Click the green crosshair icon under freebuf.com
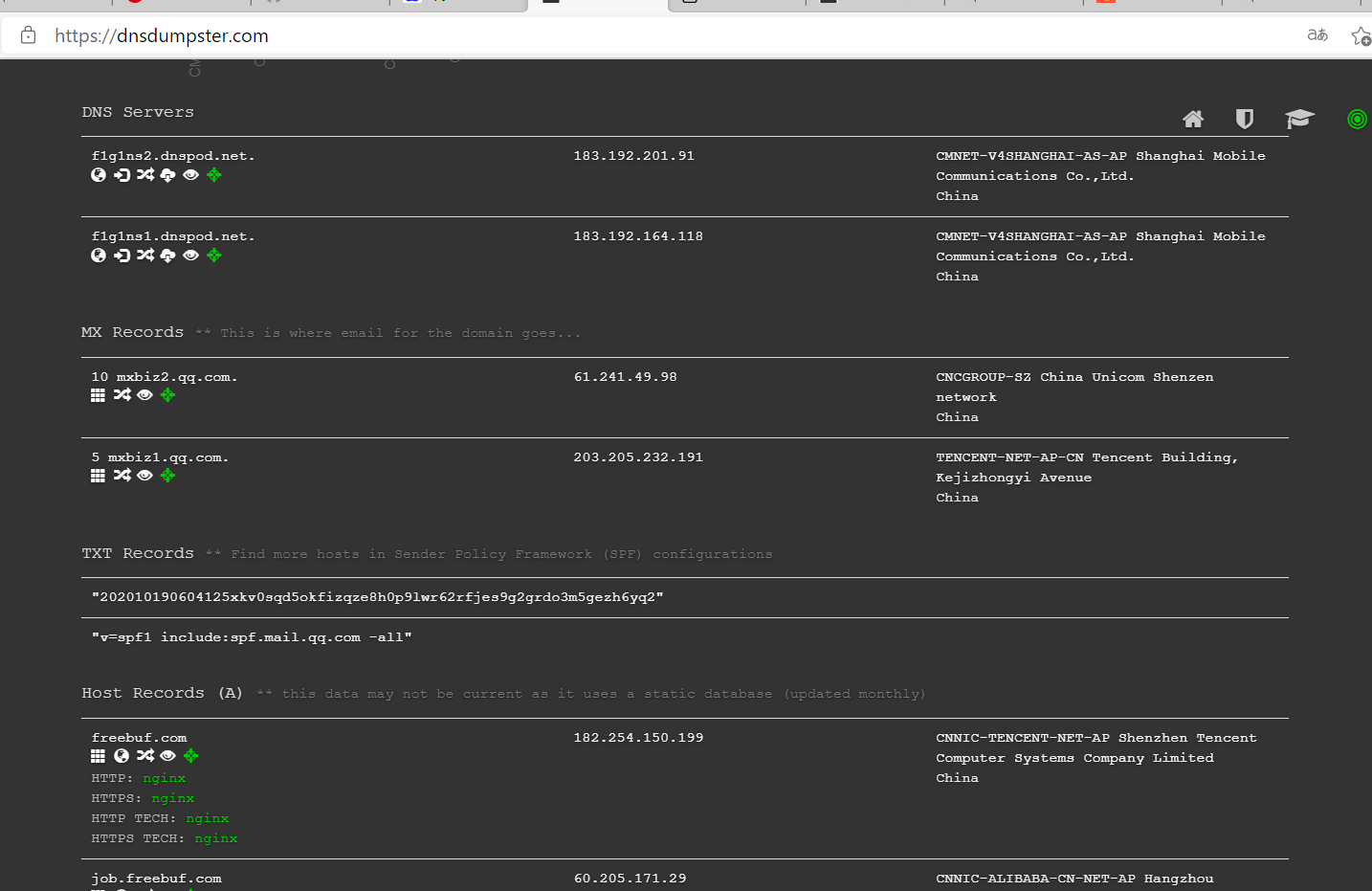This screenshot has height=891, width=1372. tap(191, 756)
